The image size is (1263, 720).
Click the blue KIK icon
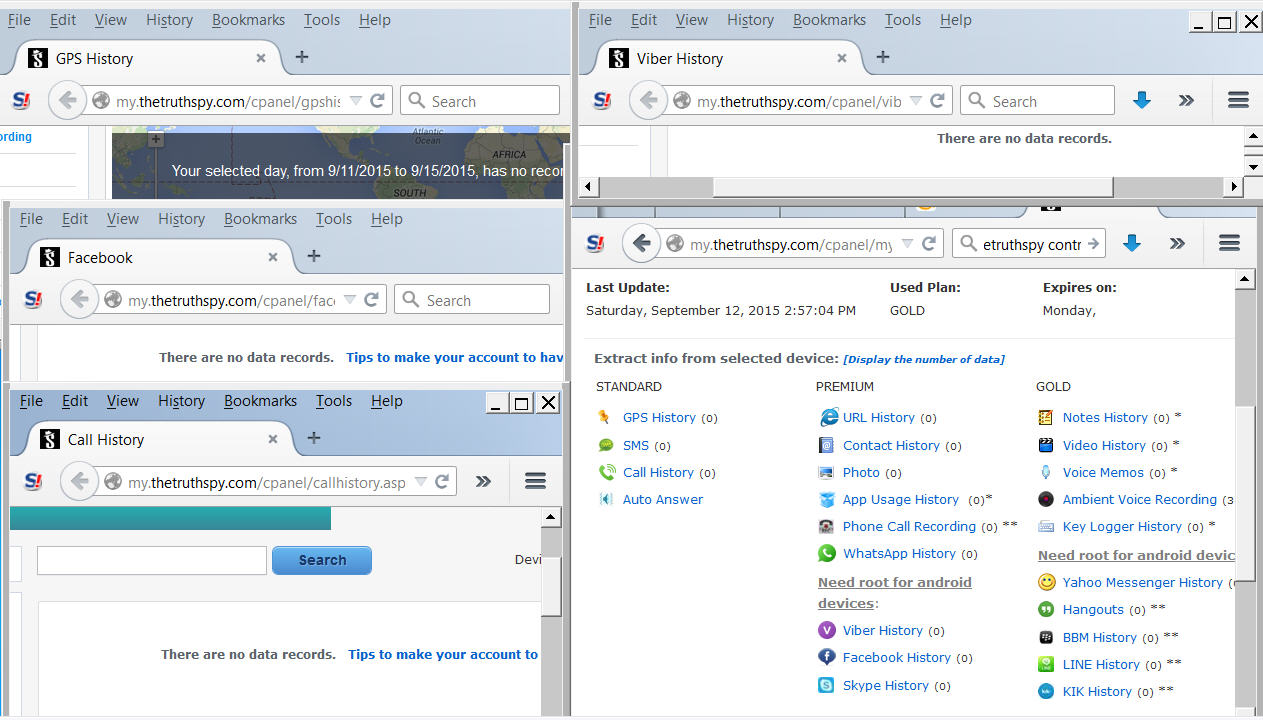click(x=1046, y=691)
